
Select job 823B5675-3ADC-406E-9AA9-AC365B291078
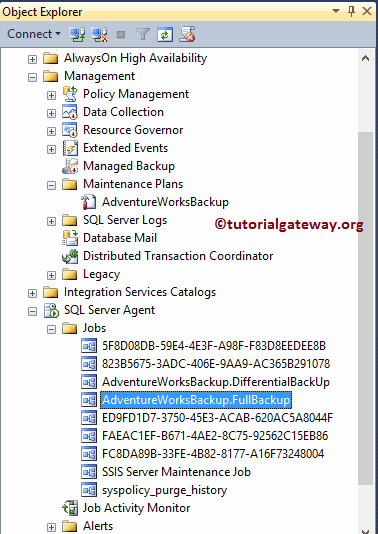[x=216, y=364]
